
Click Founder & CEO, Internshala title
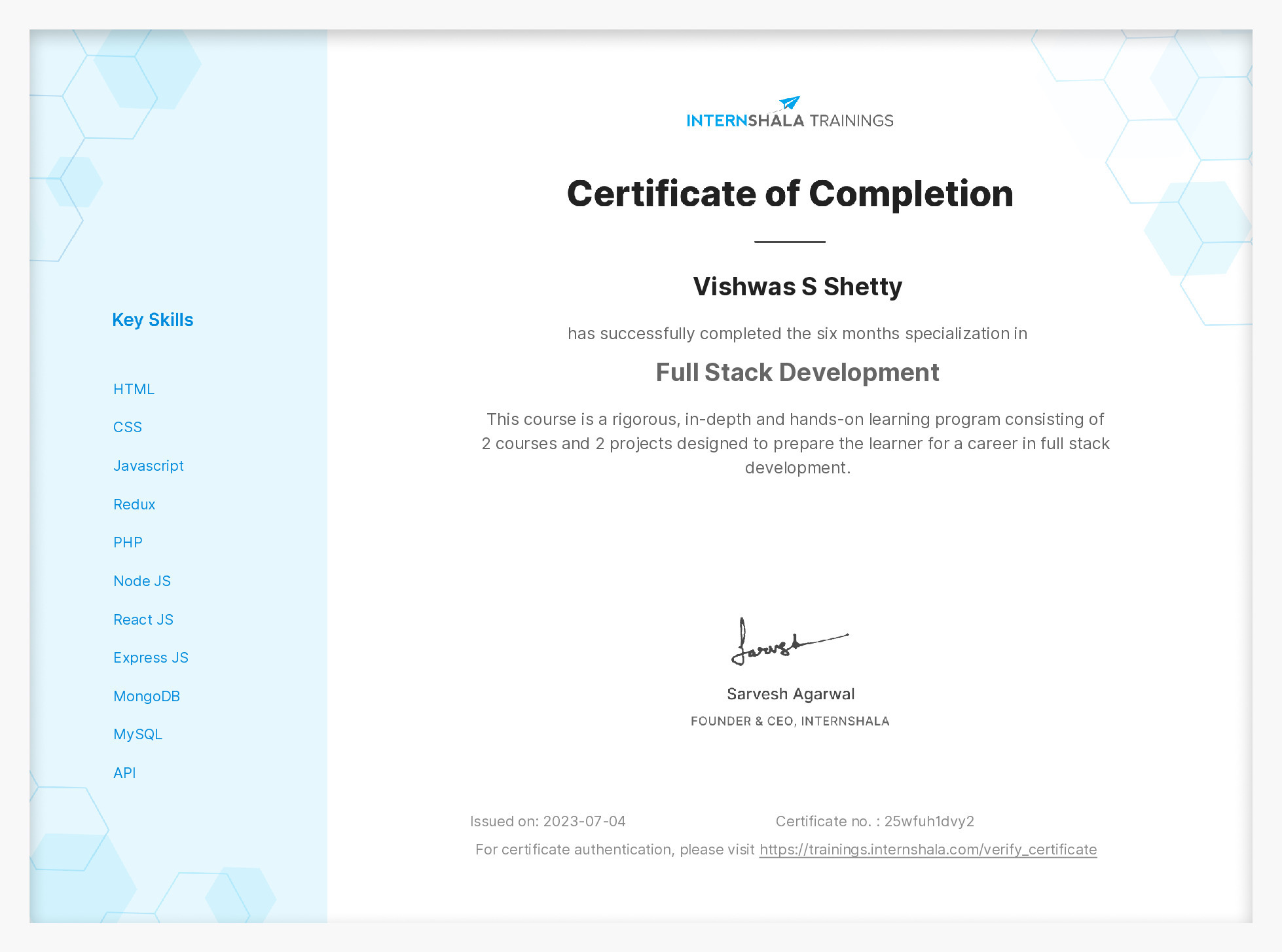[x=790, y=722]
